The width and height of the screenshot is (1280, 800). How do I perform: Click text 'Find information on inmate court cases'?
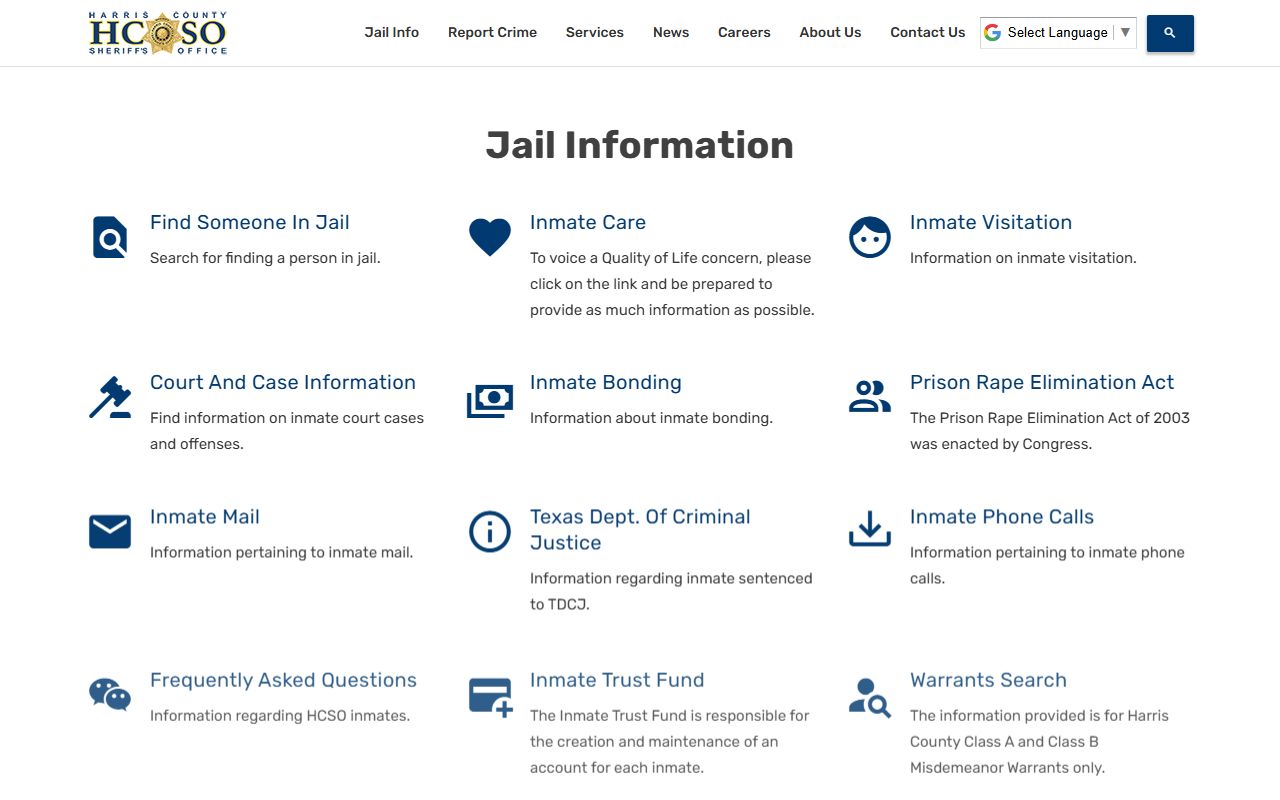pos(287,418)
